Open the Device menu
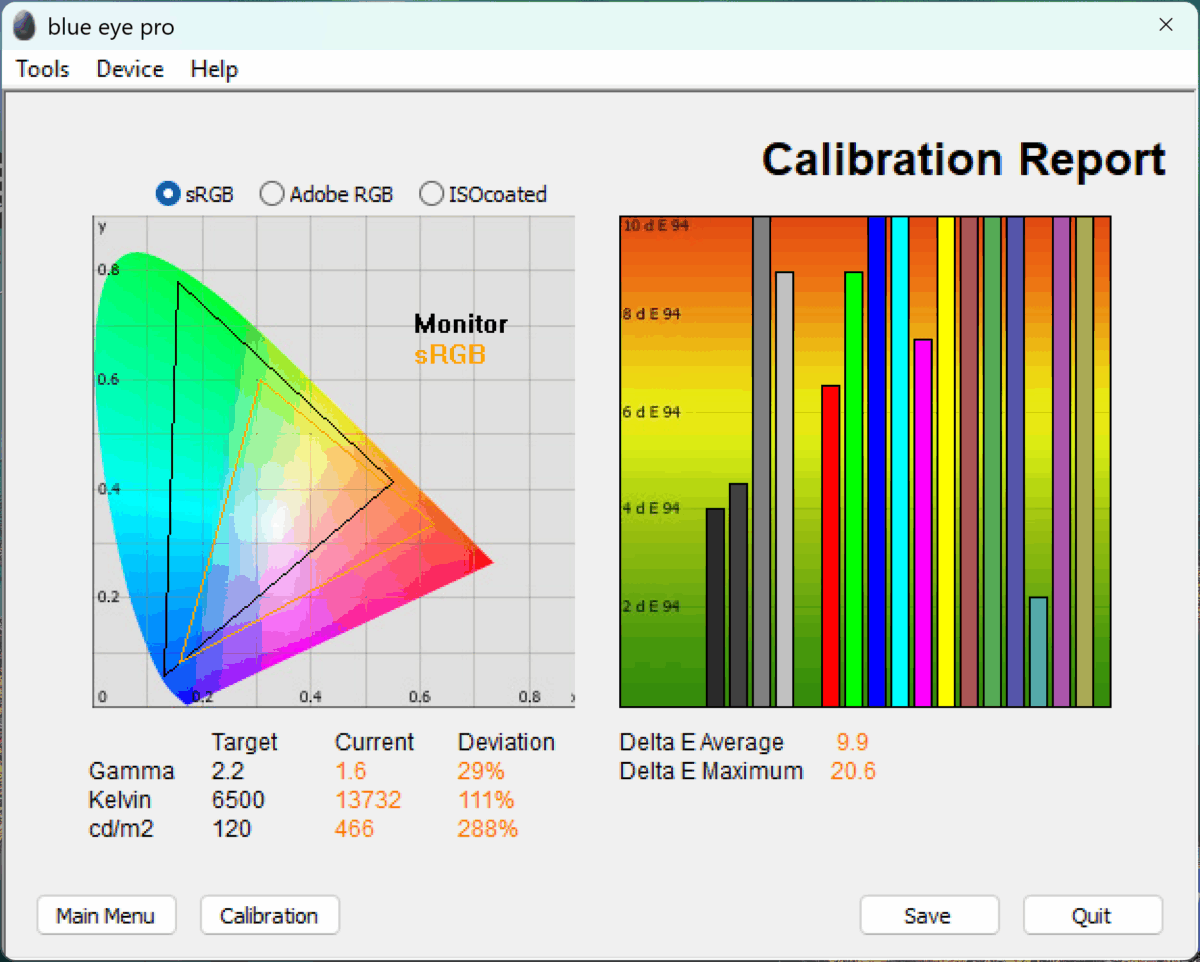 click(130, 69)
